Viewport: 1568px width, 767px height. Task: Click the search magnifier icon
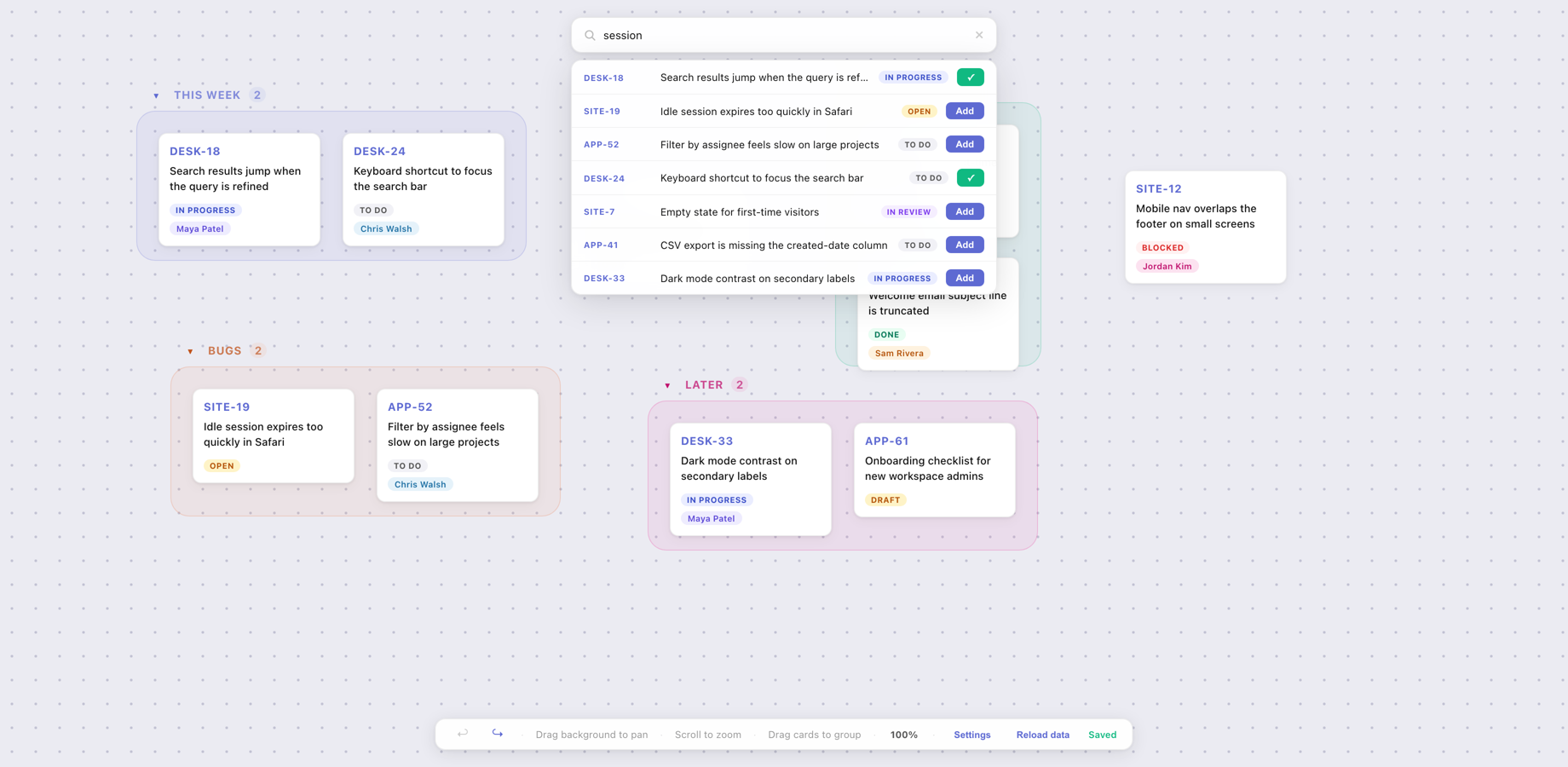(590, 36)
